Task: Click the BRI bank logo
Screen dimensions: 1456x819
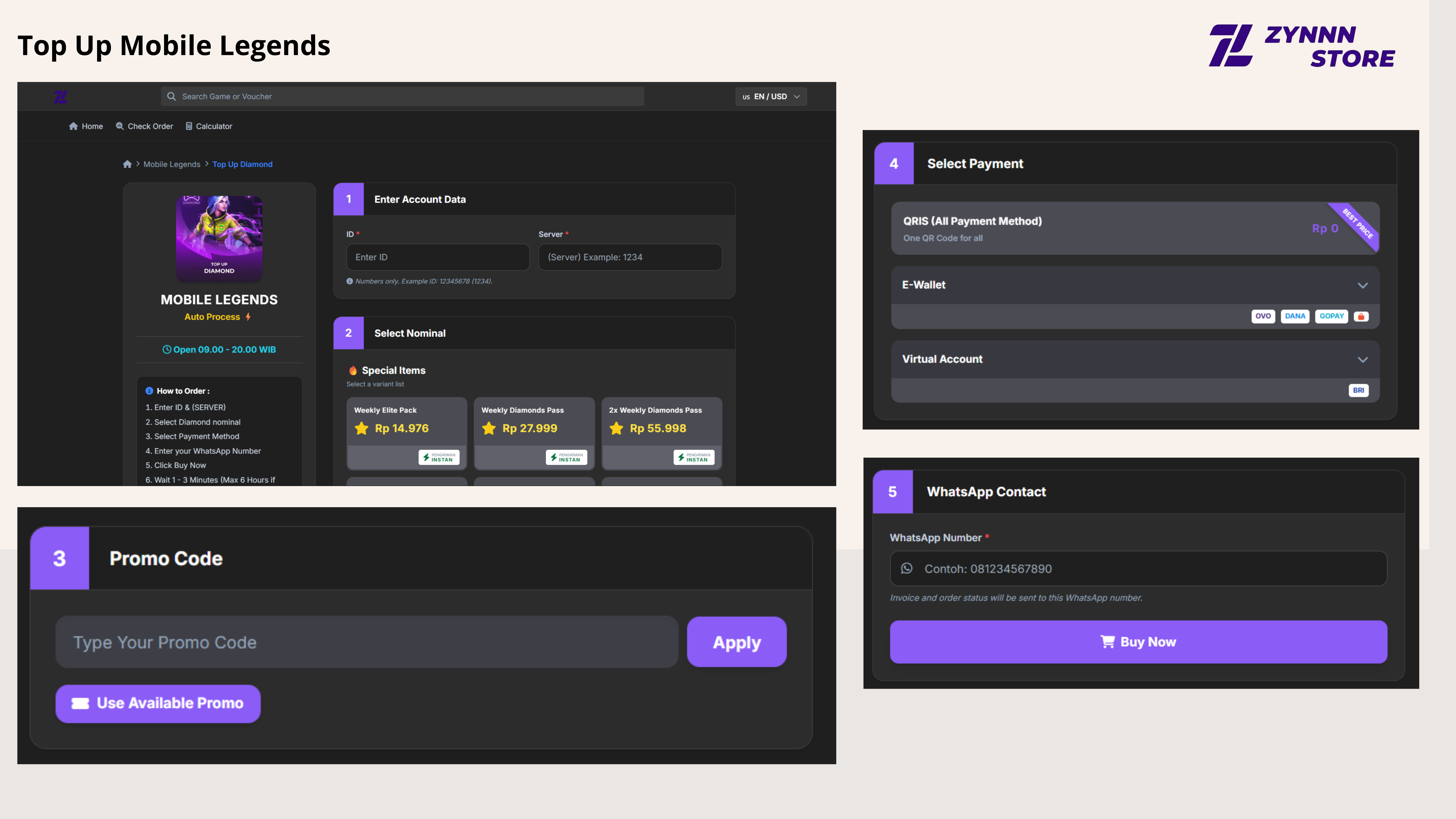Action: coord(1358,390)
